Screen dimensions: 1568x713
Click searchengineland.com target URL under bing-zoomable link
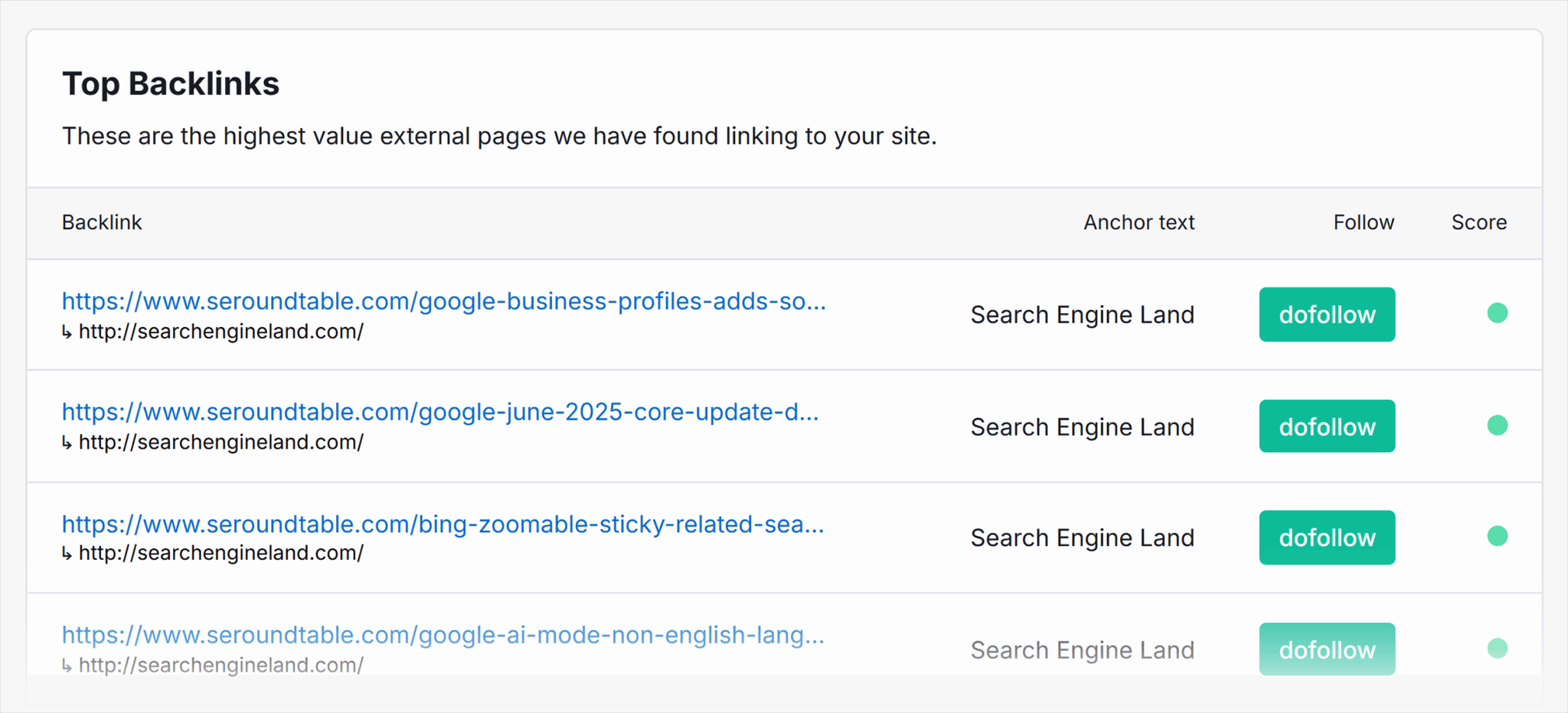click(220, 553)
